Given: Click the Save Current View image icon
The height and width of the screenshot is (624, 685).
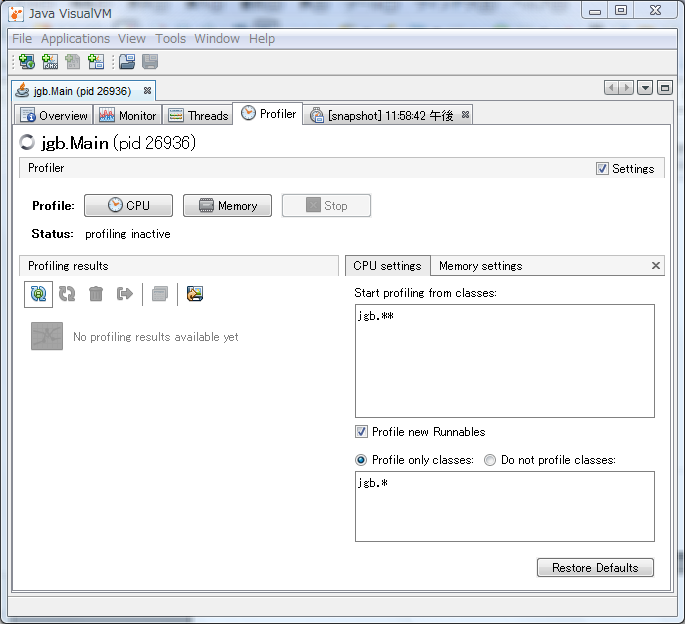Looking at the screenshot, I should [195, 294].
